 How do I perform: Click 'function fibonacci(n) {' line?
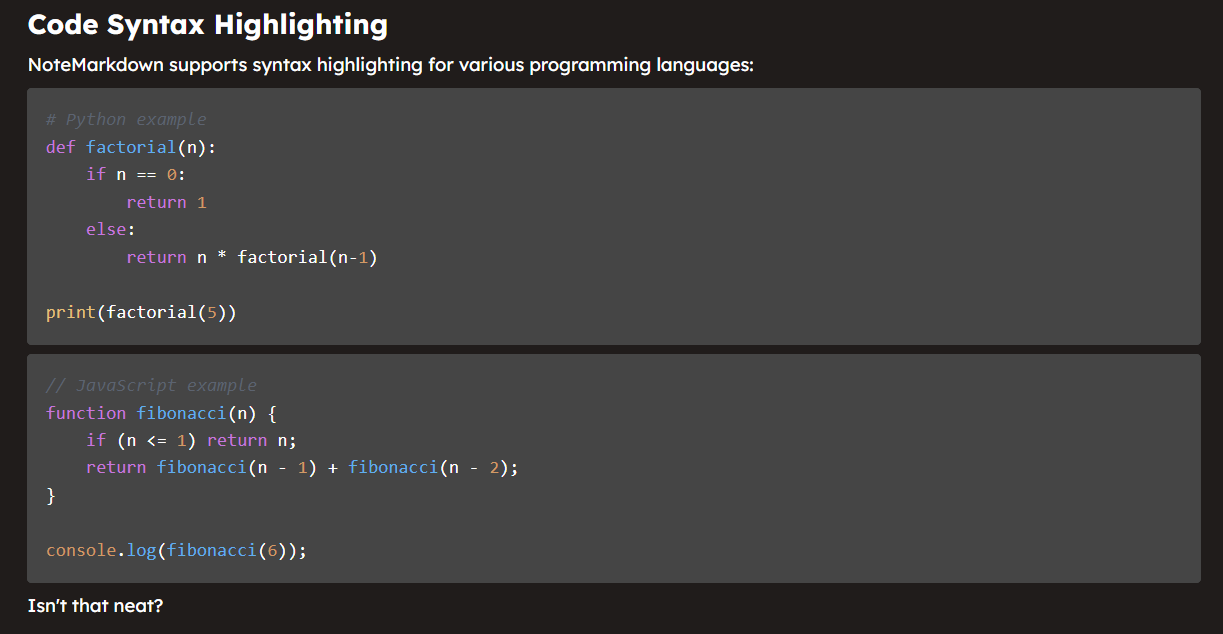pos(161,413)
